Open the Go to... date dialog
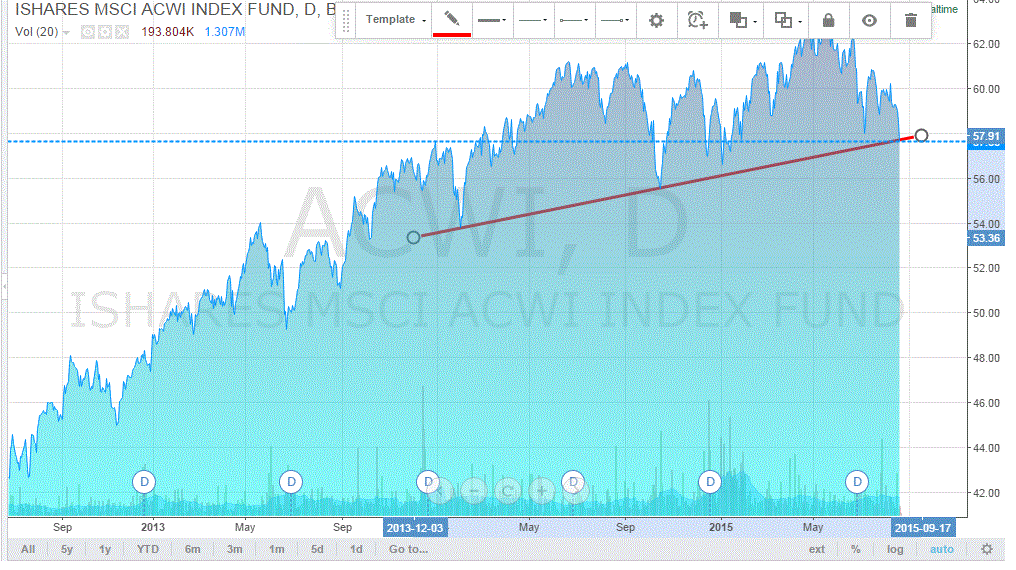 click(x=408, y=549)
